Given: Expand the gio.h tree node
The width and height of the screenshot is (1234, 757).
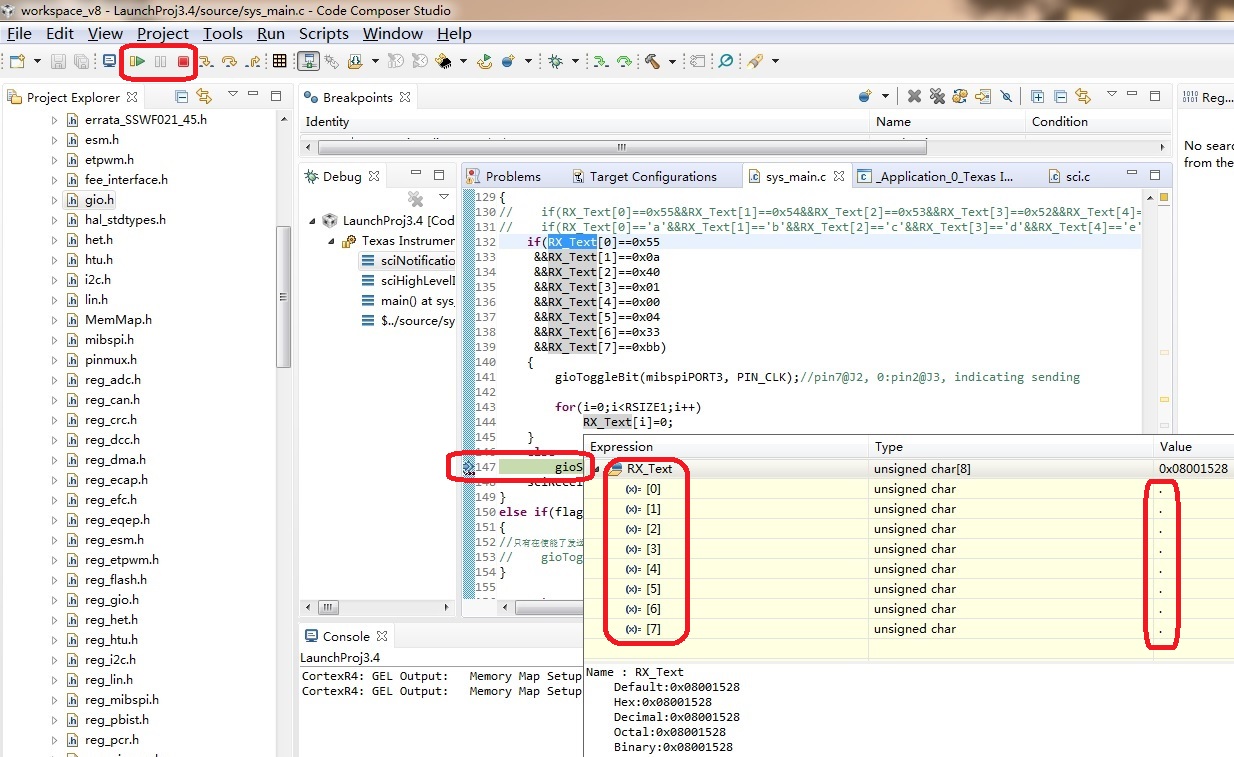Looking at the screenshot, I should point(55,200).
